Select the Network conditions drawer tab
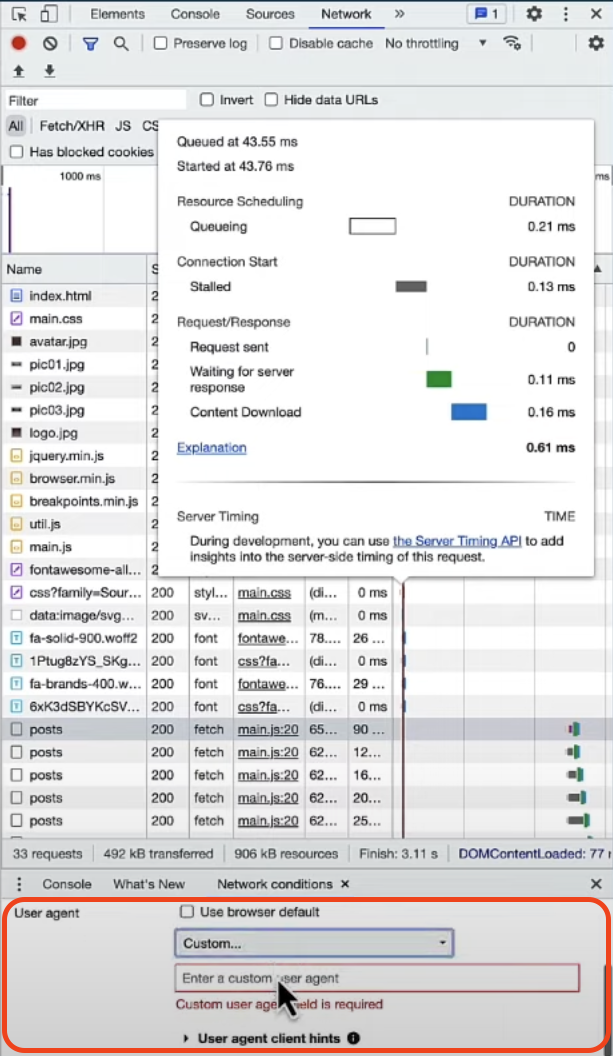The image size is (613, 1056). pyautogui.click(x=275, y=884)
